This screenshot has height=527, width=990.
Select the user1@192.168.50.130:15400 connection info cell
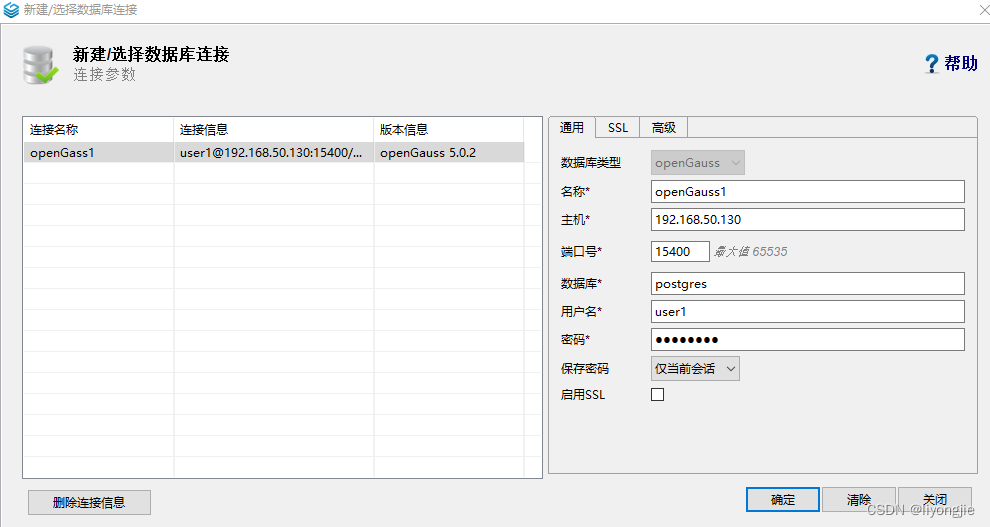coord(274,153)
